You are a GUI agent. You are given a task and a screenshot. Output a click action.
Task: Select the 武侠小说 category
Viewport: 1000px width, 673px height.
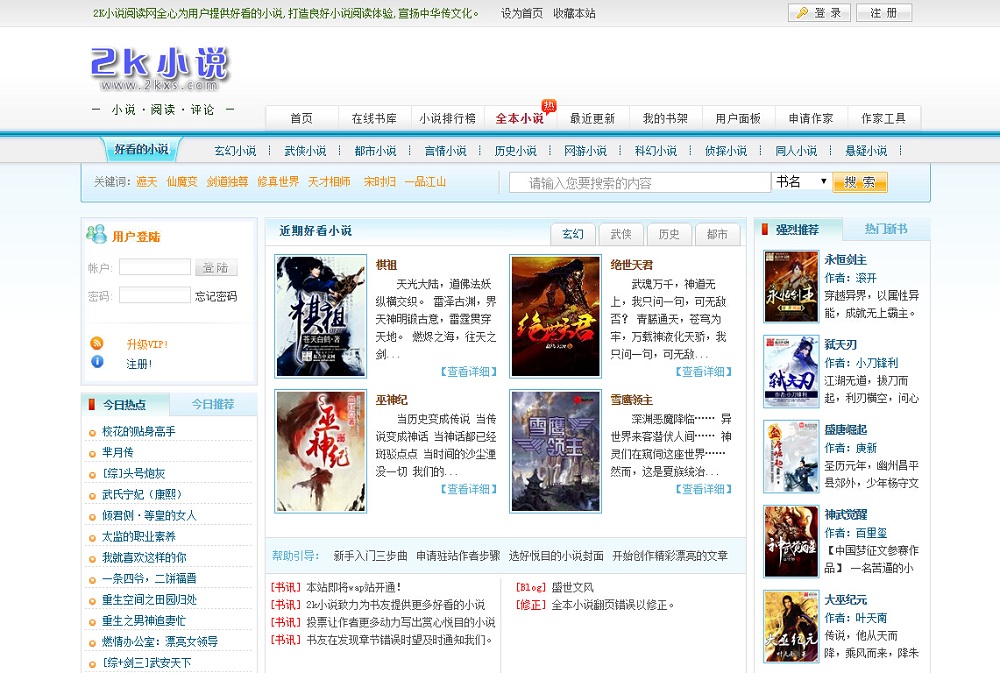coord(305,151)
